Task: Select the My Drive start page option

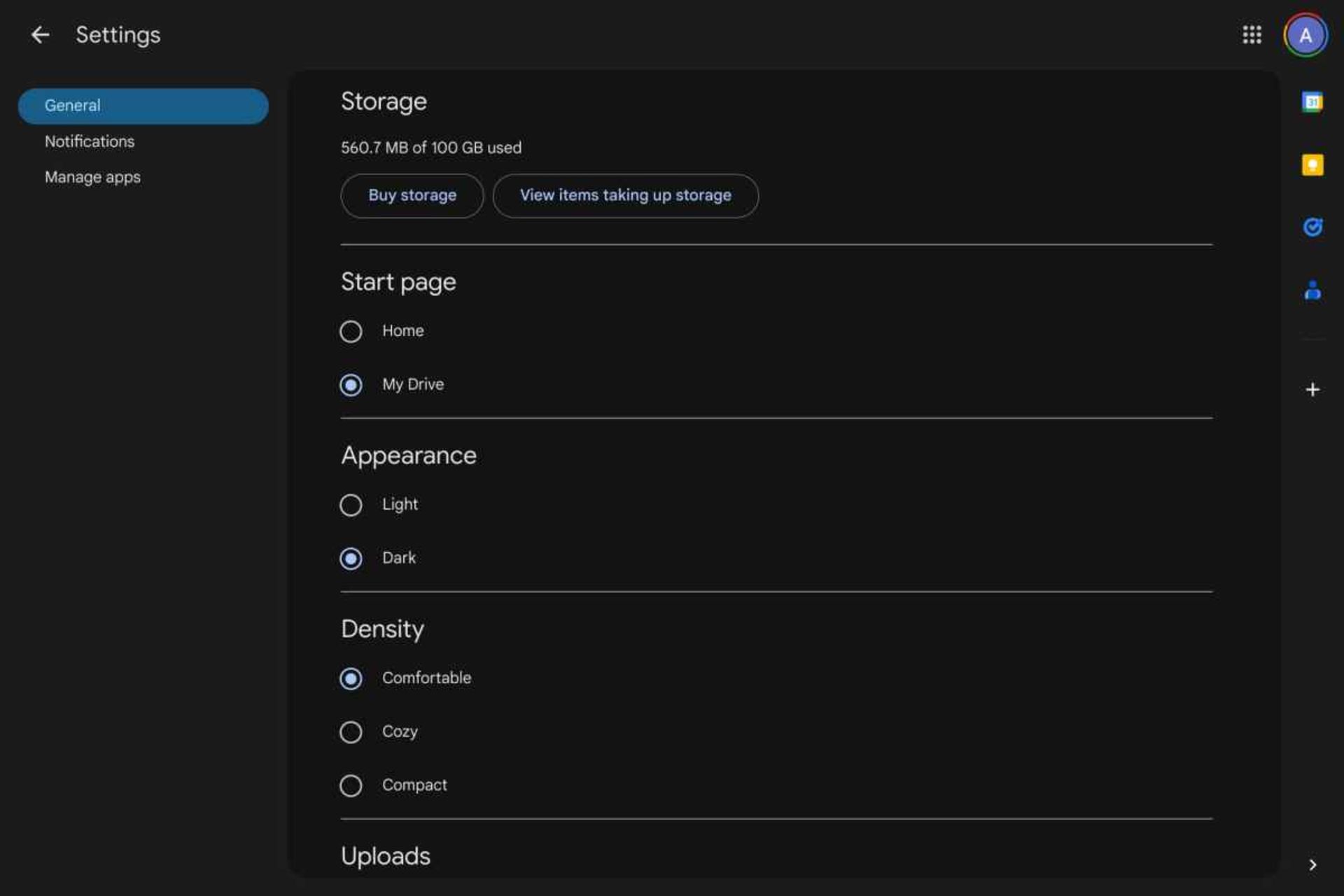Action: coord(350,384)
